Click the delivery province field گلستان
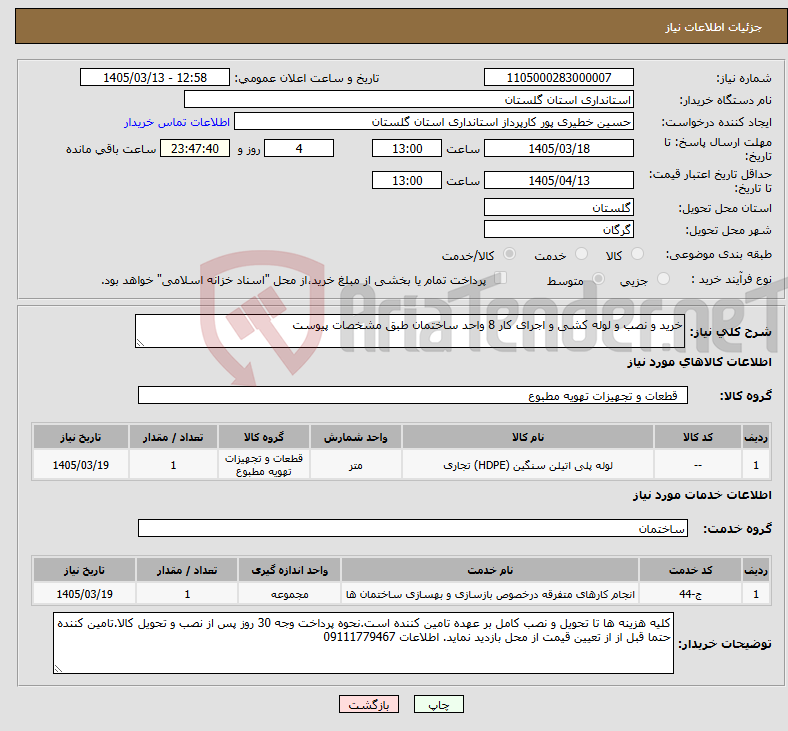 558,207
